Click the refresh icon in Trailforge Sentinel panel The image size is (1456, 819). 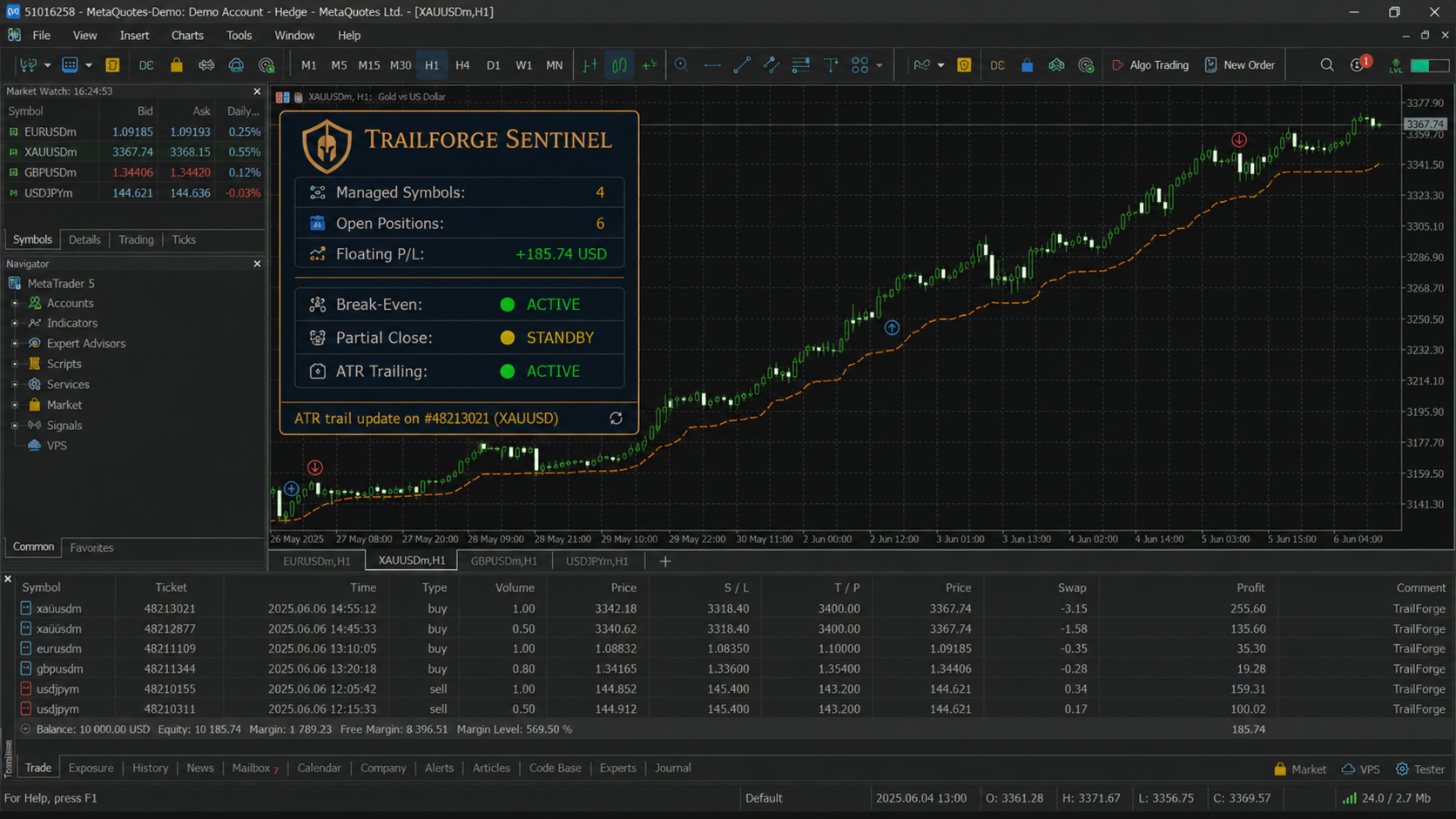[x=616, y=419]
